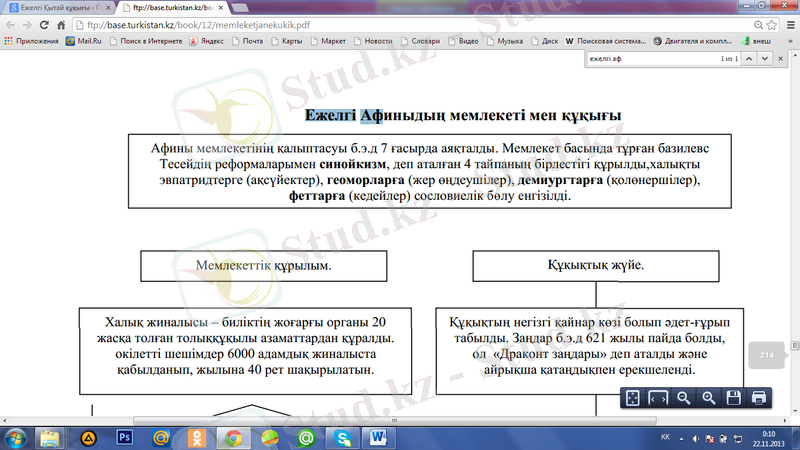The height and width of the screenshot is (450, 800).
Task: Fit the PDF to width
Action: pyautogui.click(x=658, y=398)
